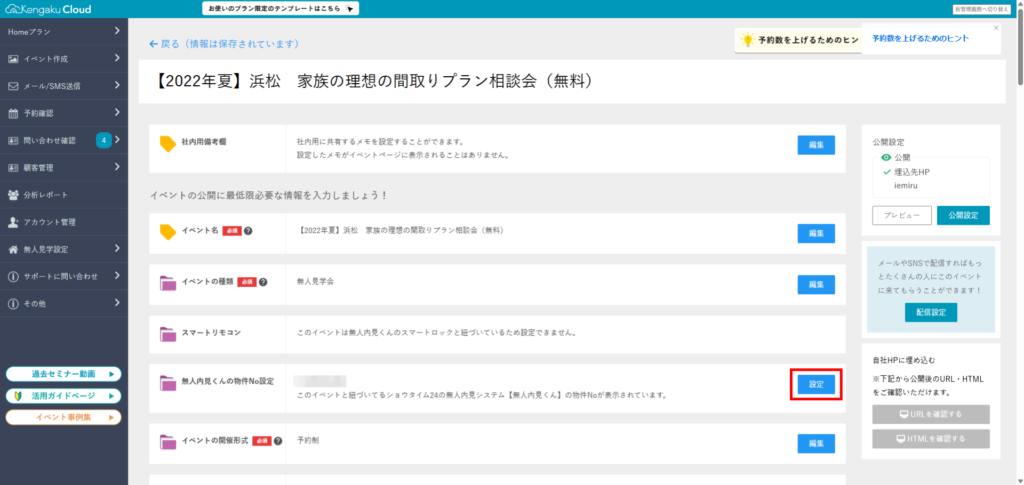Edit the イベント名 row

pos(816,233)
